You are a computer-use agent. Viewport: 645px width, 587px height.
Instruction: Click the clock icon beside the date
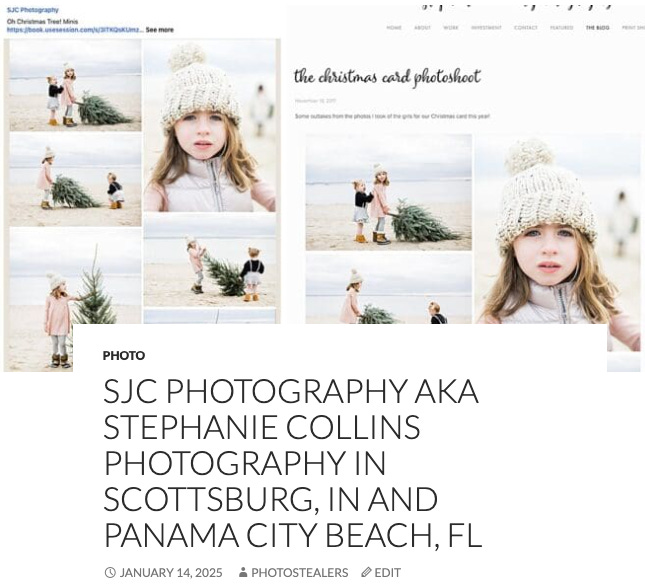pyautogui.click(x=110, y=572)
